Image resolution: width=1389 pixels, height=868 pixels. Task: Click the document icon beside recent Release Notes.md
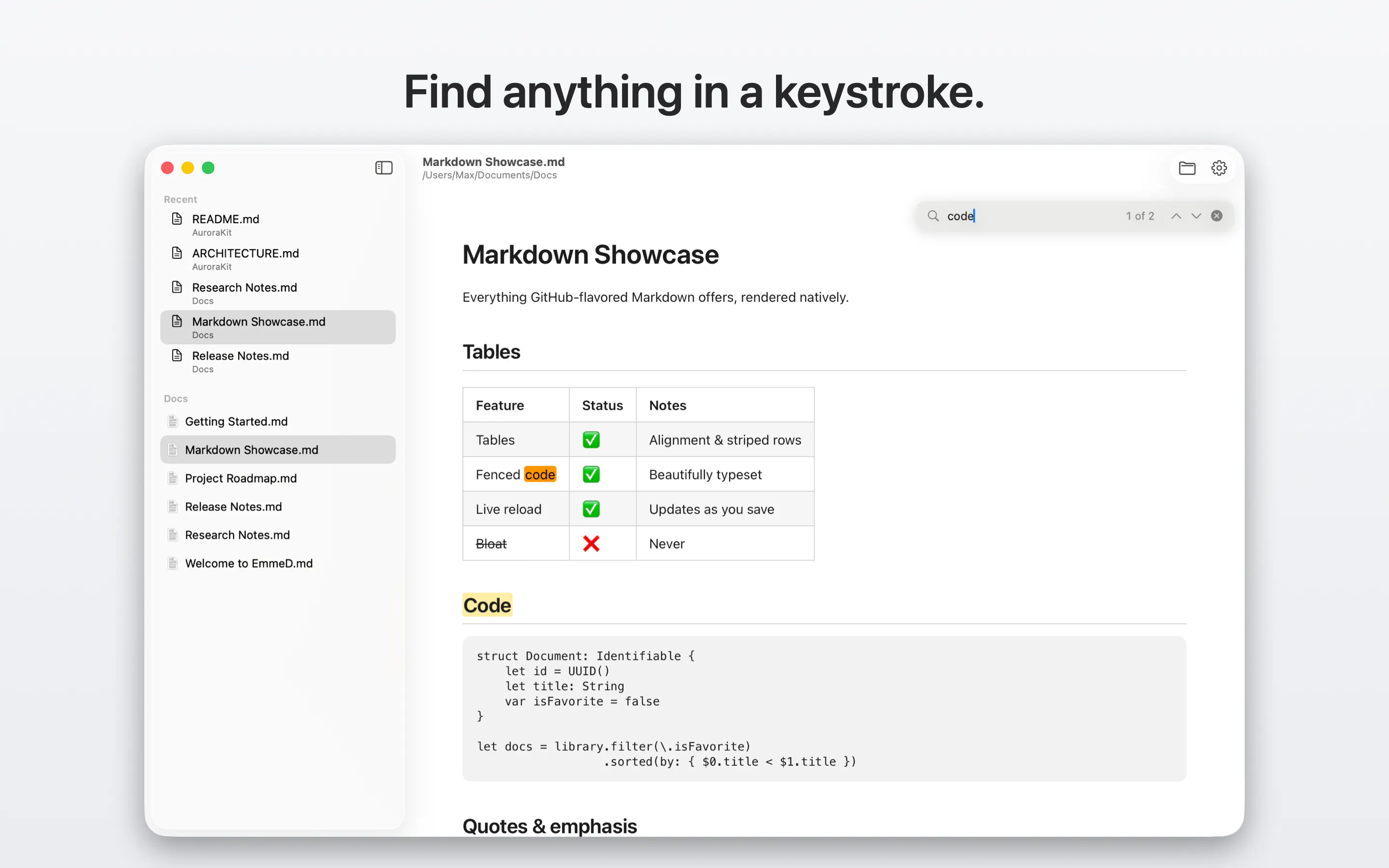(177, 355)
